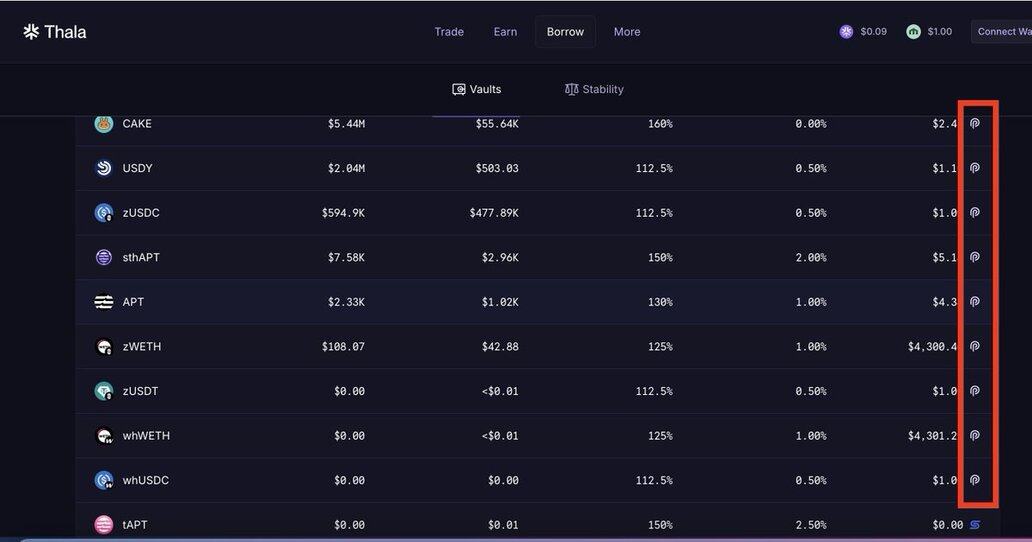Select the CAKE vault name
Screen dimensions: 1032x542
click(x=137, y=124)
